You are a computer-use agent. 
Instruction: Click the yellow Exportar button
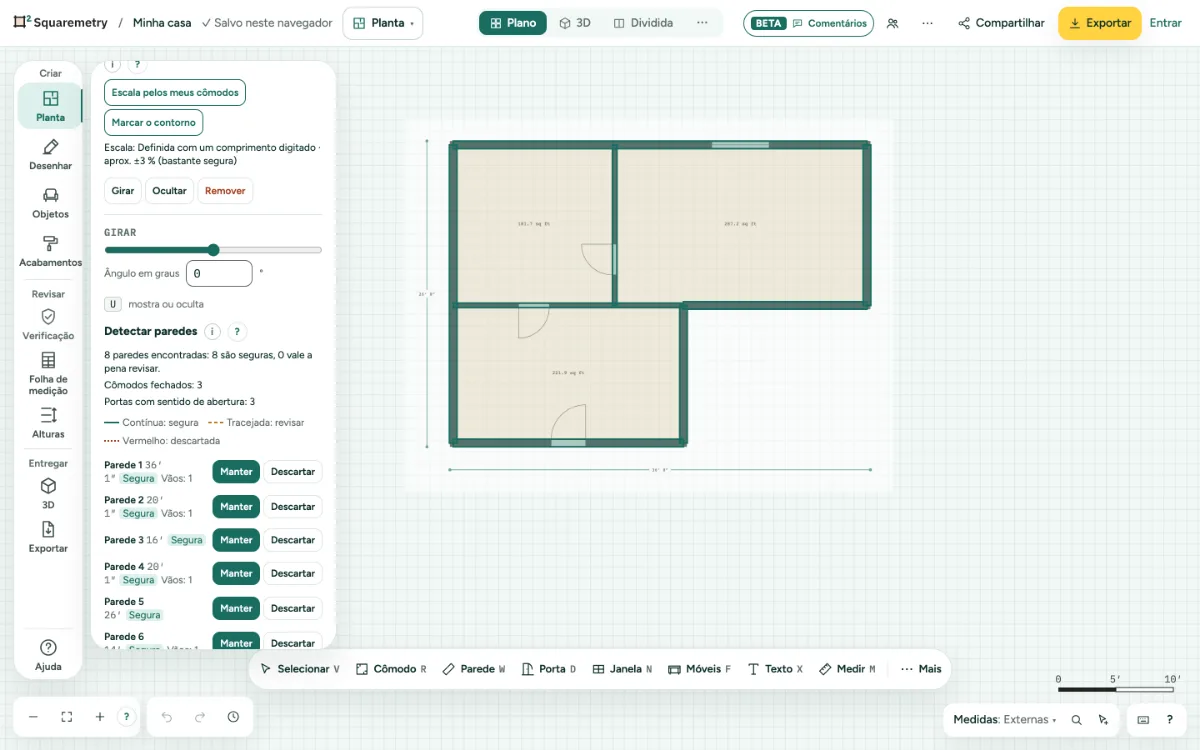click(1099, 23)
